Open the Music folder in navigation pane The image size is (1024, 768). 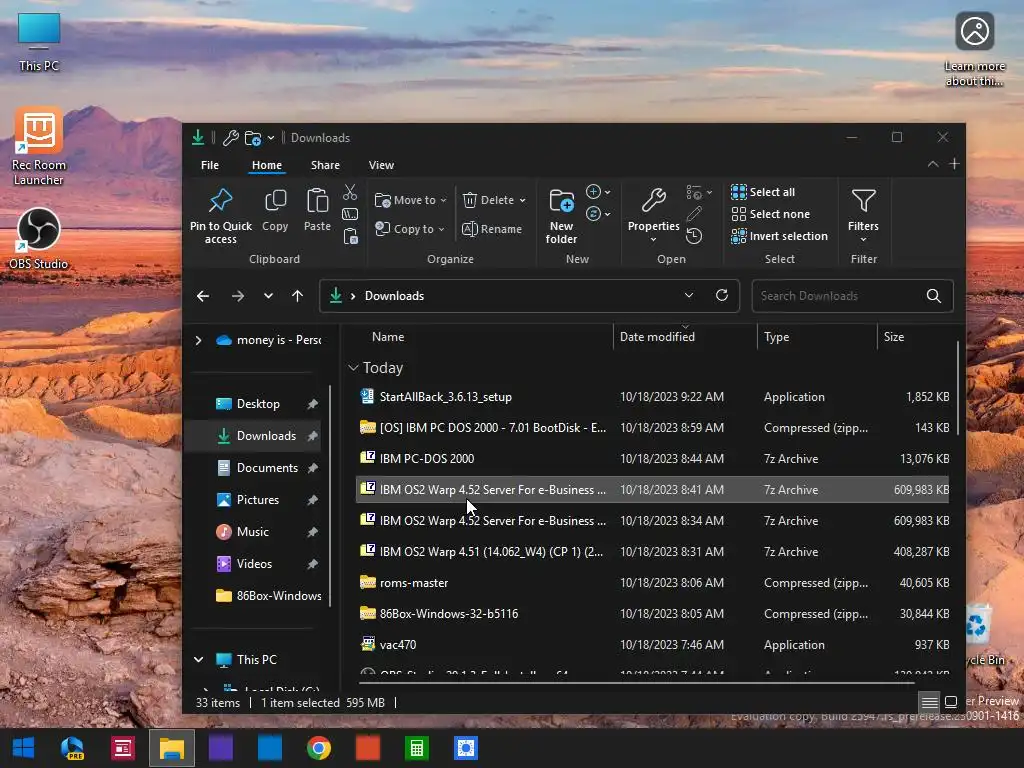253,532
